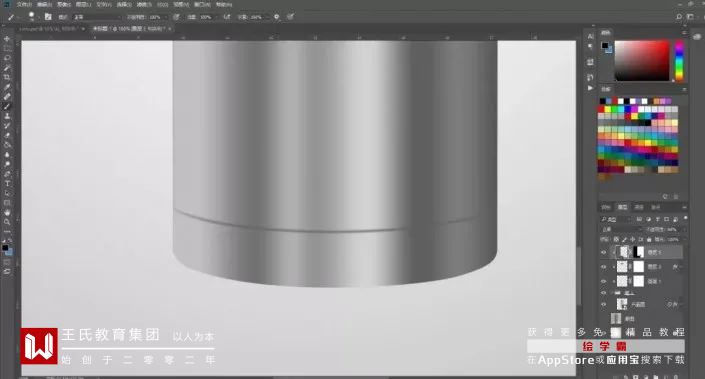Select the Crop tool
This screenshot has width=705, height=379.
click(7, 77)
